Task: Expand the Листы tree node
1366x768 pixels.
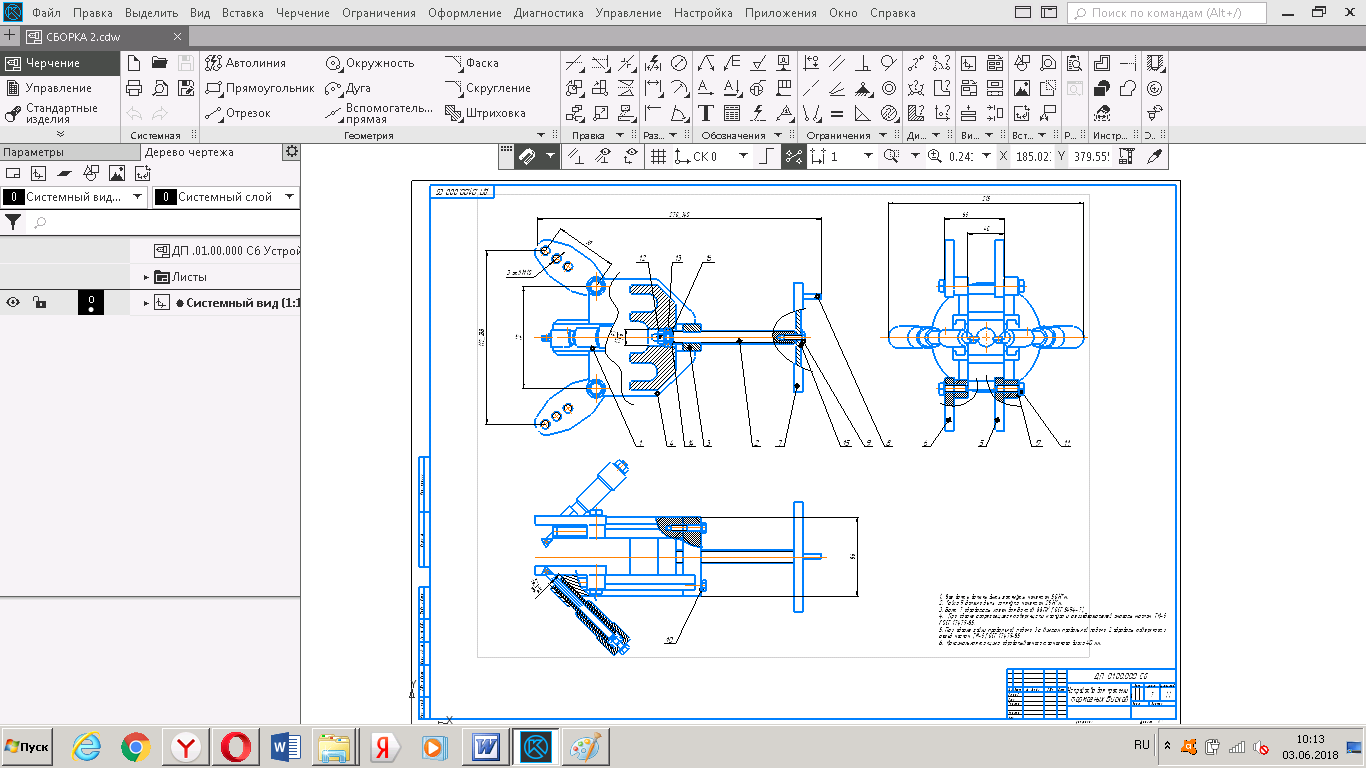Action: coord(146,277)
